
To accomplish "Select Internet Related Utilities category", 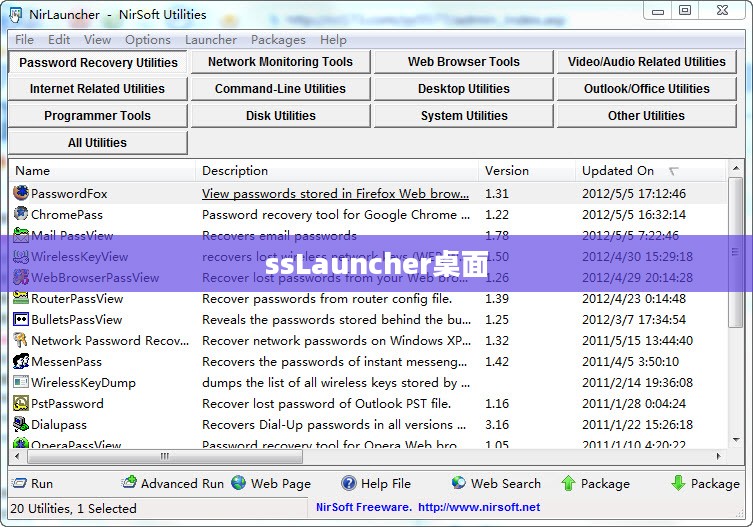I will [97, 89].
